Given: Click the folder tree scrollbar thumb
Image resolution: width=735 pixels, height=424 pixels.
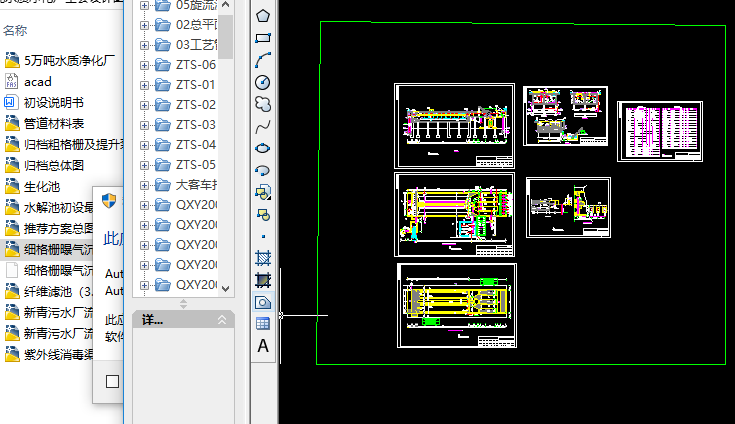Looking at the screenshot, I should pyautogui.click(x=225, y=37).
